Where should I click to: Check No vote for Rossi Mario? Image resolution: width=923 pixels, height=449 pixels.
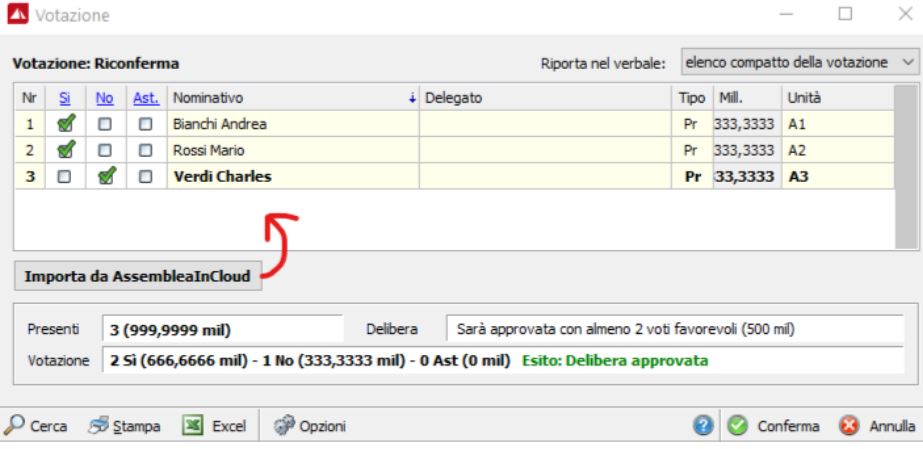point(105,151)
